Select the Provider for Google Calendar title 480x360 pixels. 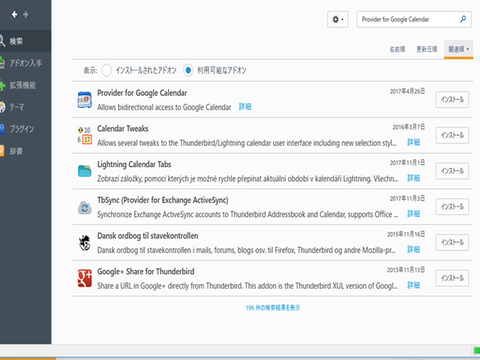click(x=142, y=93)
